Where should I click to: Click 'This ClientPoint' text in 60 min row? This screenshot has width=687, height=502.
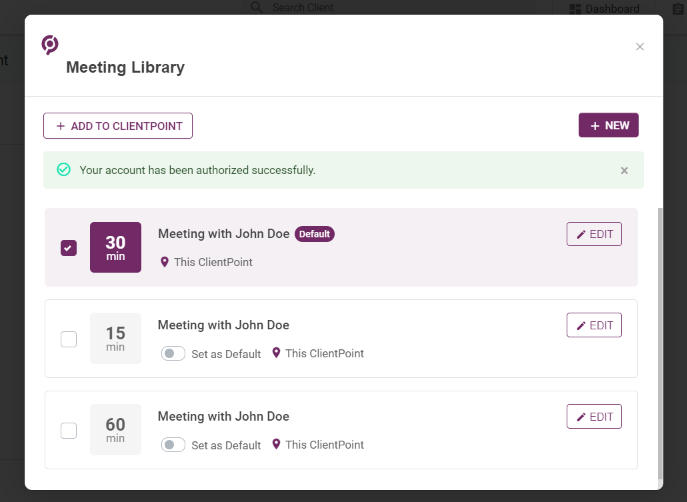(x=325, y=445)
